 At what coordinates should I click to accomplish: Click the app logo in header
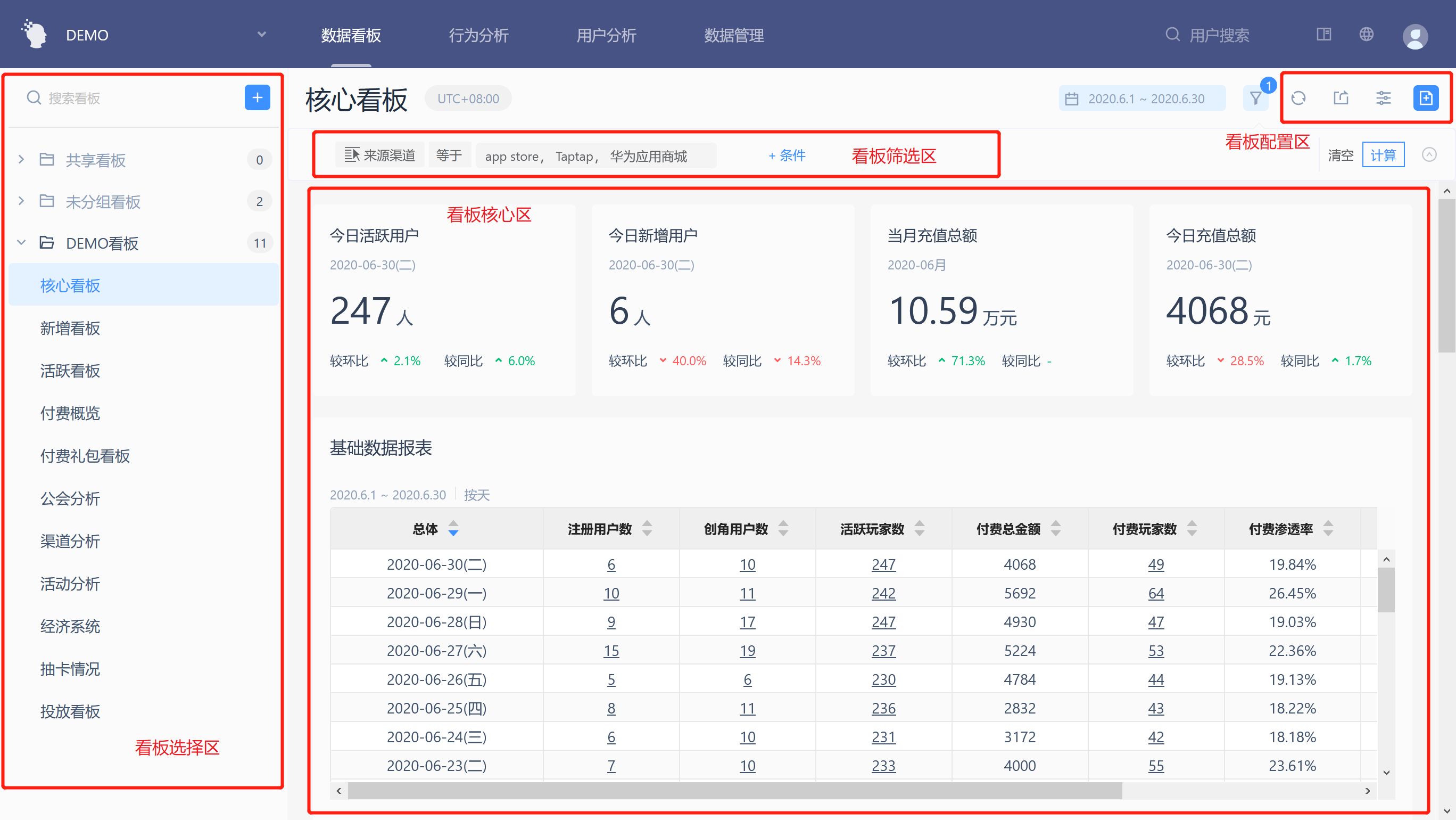tap(35, 34)
